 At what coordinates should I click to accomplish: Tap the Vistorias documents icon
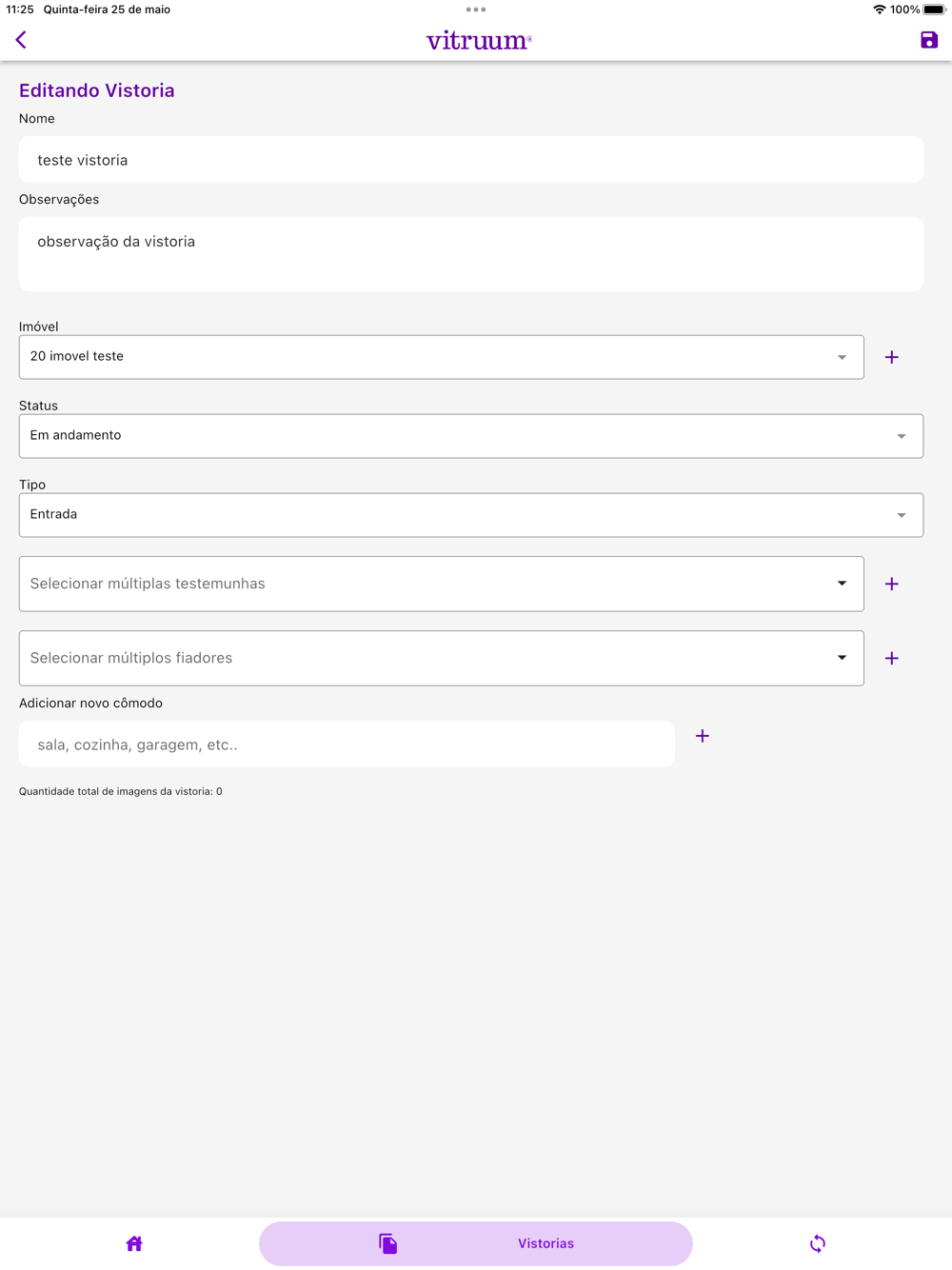387,1243
